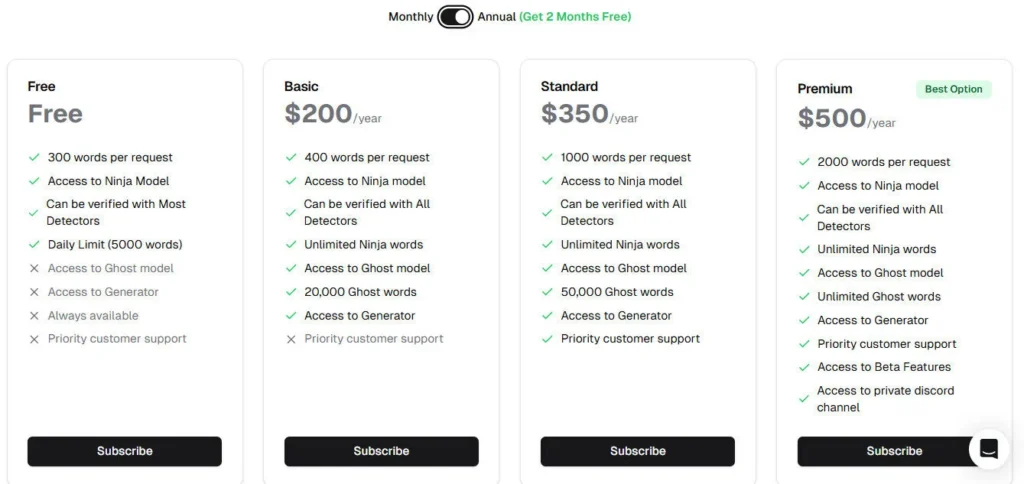Screen dimensions: 1024x484
Task: Click the Best Option badge
Action: [953, 89]
